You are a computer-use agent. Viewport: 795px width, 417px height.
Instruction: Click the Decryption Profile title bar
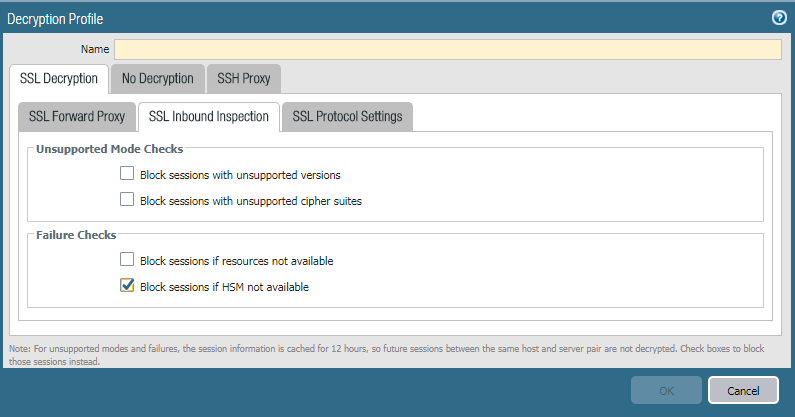[x=300, y=18]
